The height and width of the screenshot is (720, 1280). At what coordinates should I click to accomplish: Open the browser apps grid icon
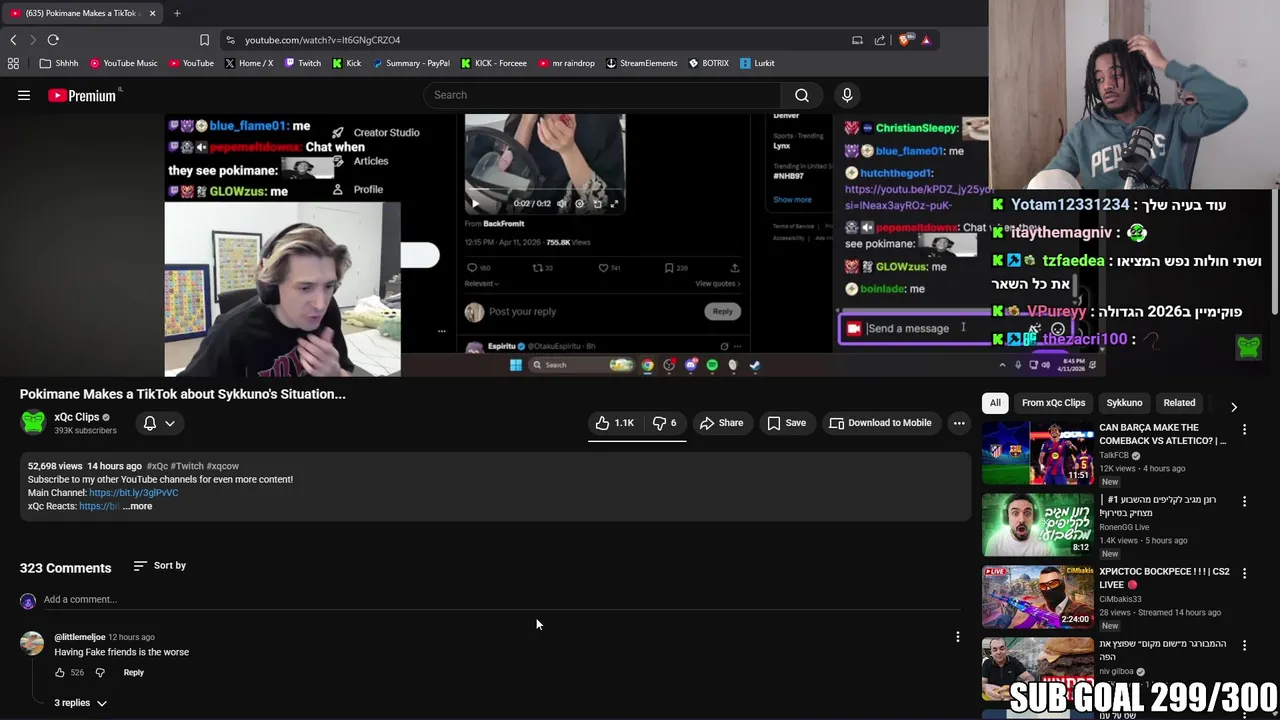[13, 63]
